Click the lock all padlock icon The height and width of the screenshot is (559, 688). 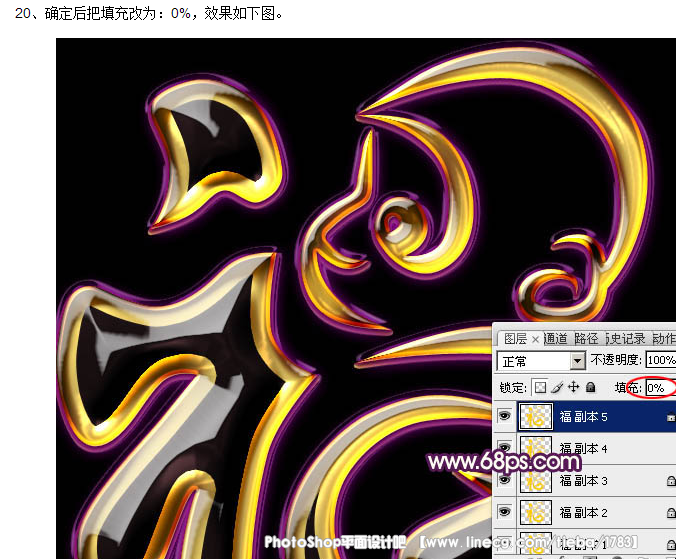(x=590, y=387)
